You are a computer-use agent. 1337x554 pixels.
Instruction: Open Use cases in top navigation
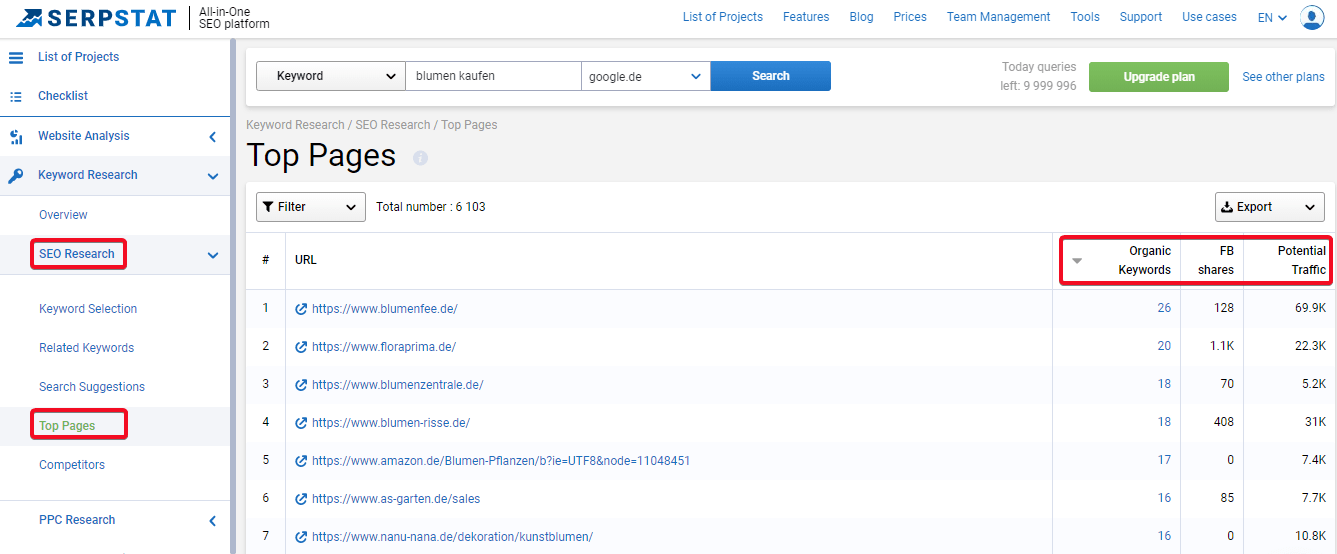(x=1209, y=17)
